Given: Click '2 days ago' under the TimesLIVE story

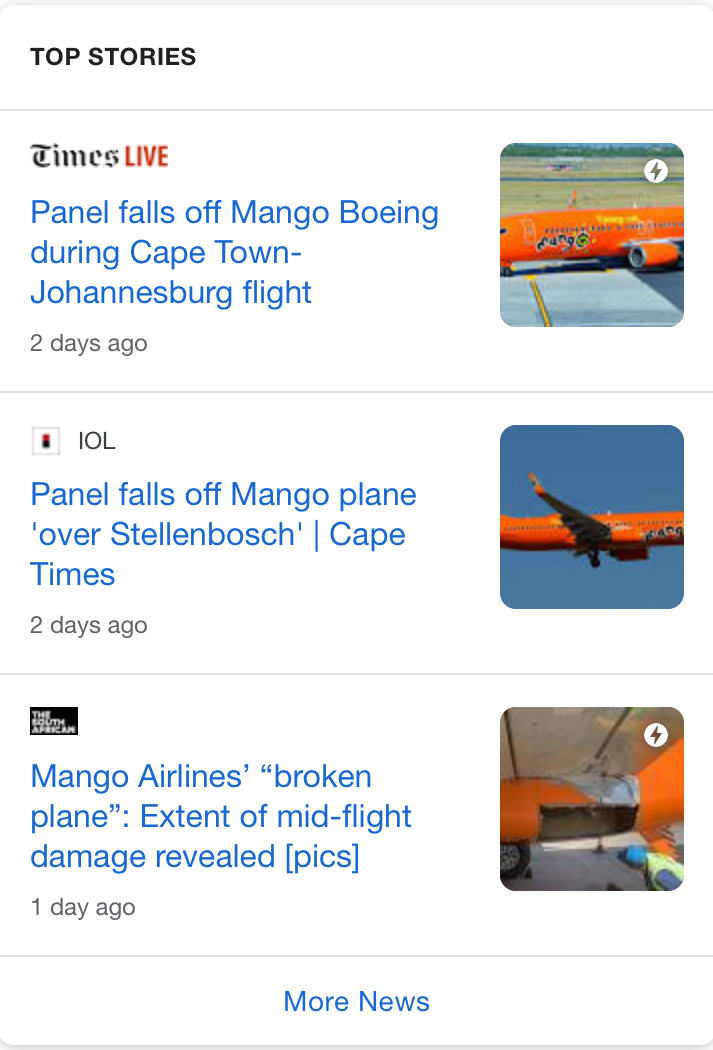Looking at the screenshot, I should pos(88,344).
